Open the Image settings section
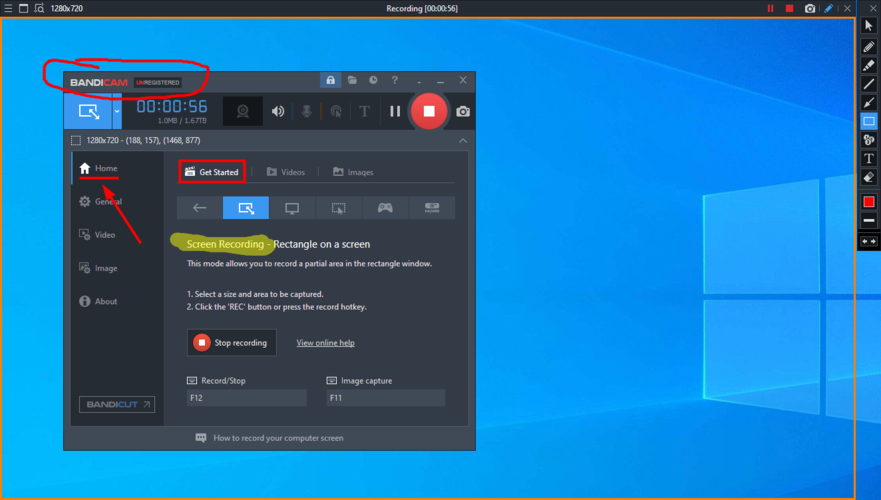The height and width of the screenshot is (500, 881). (99, 268)
